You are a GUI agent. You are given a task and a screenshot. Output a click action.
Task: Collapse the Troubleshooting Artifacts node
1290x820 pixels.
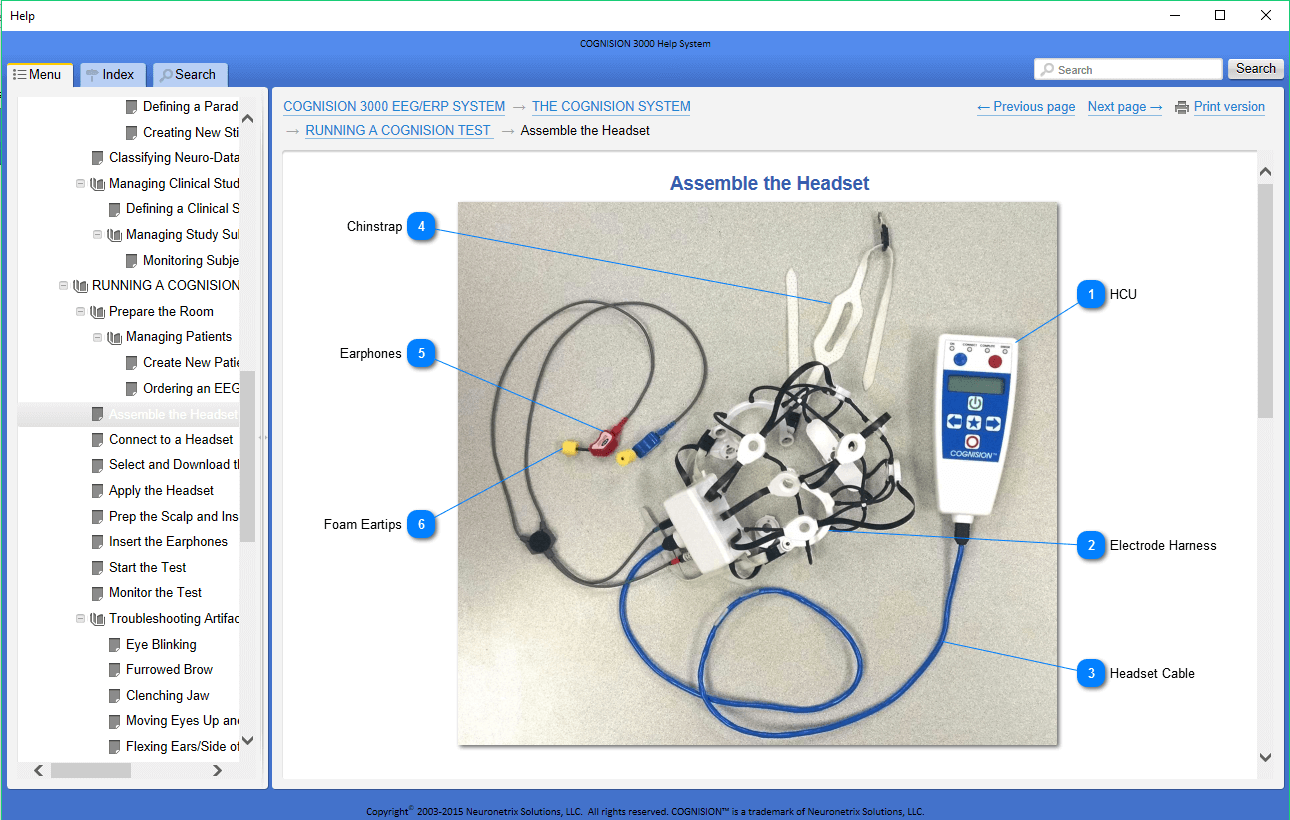click(80, 619)
